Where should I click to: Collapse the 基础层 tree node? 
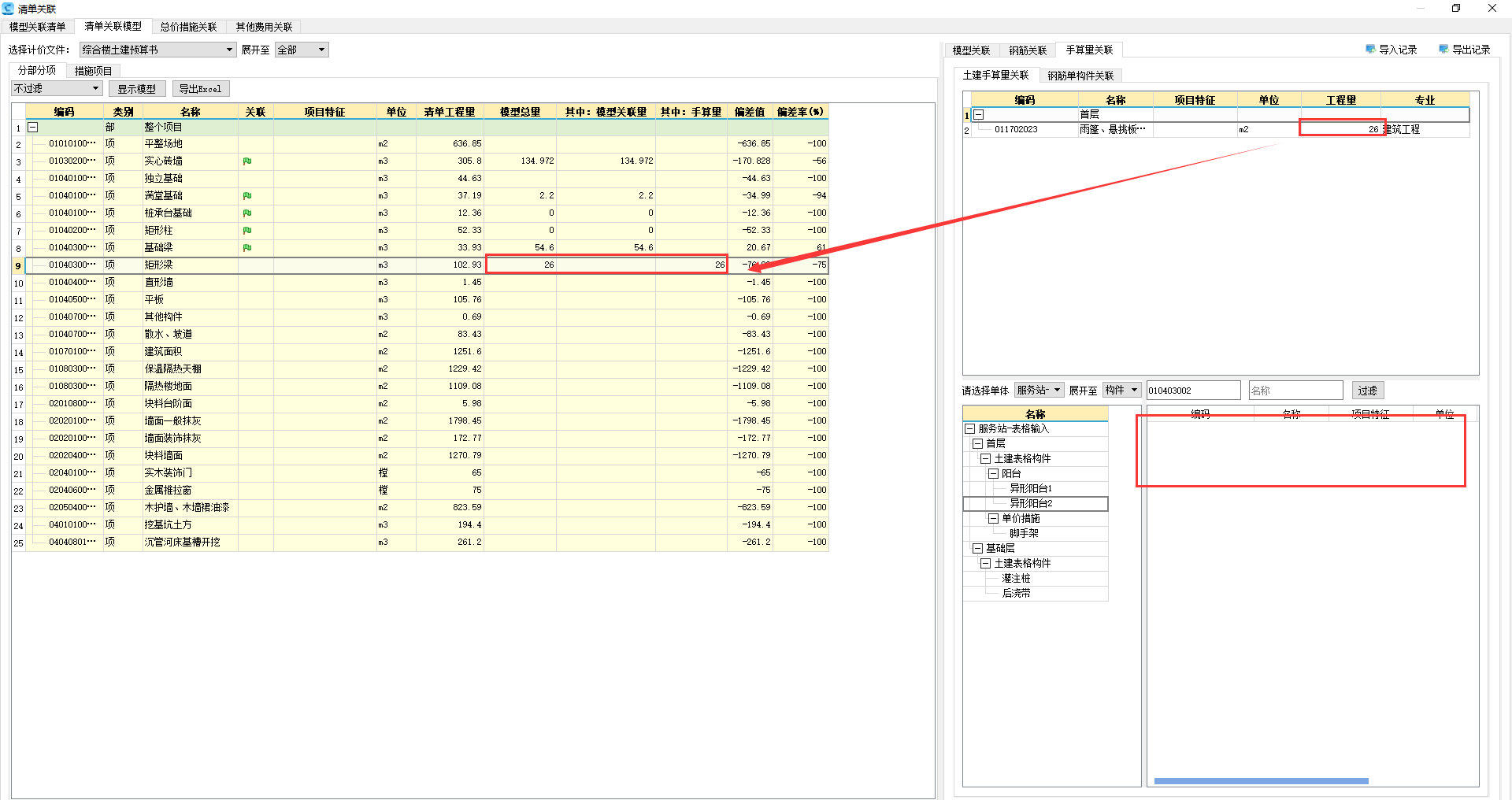click(x=977, y=549)
